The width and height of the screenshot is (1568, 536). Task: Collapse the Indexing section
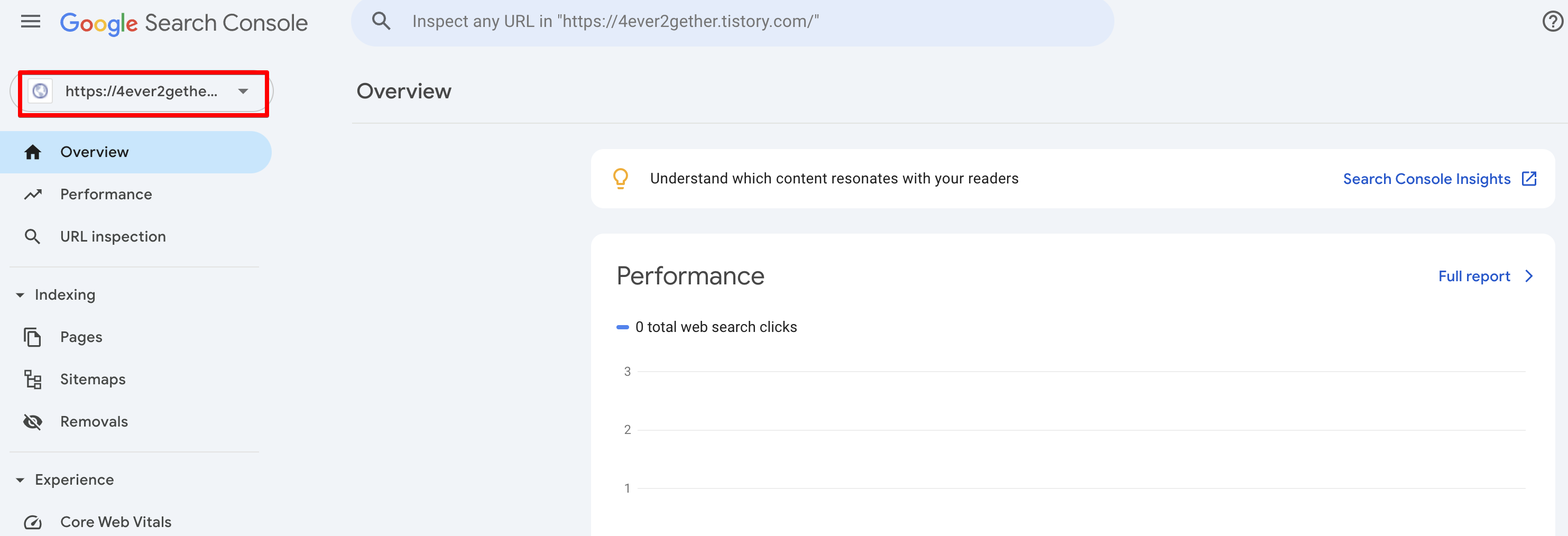(x=20, y=295)
